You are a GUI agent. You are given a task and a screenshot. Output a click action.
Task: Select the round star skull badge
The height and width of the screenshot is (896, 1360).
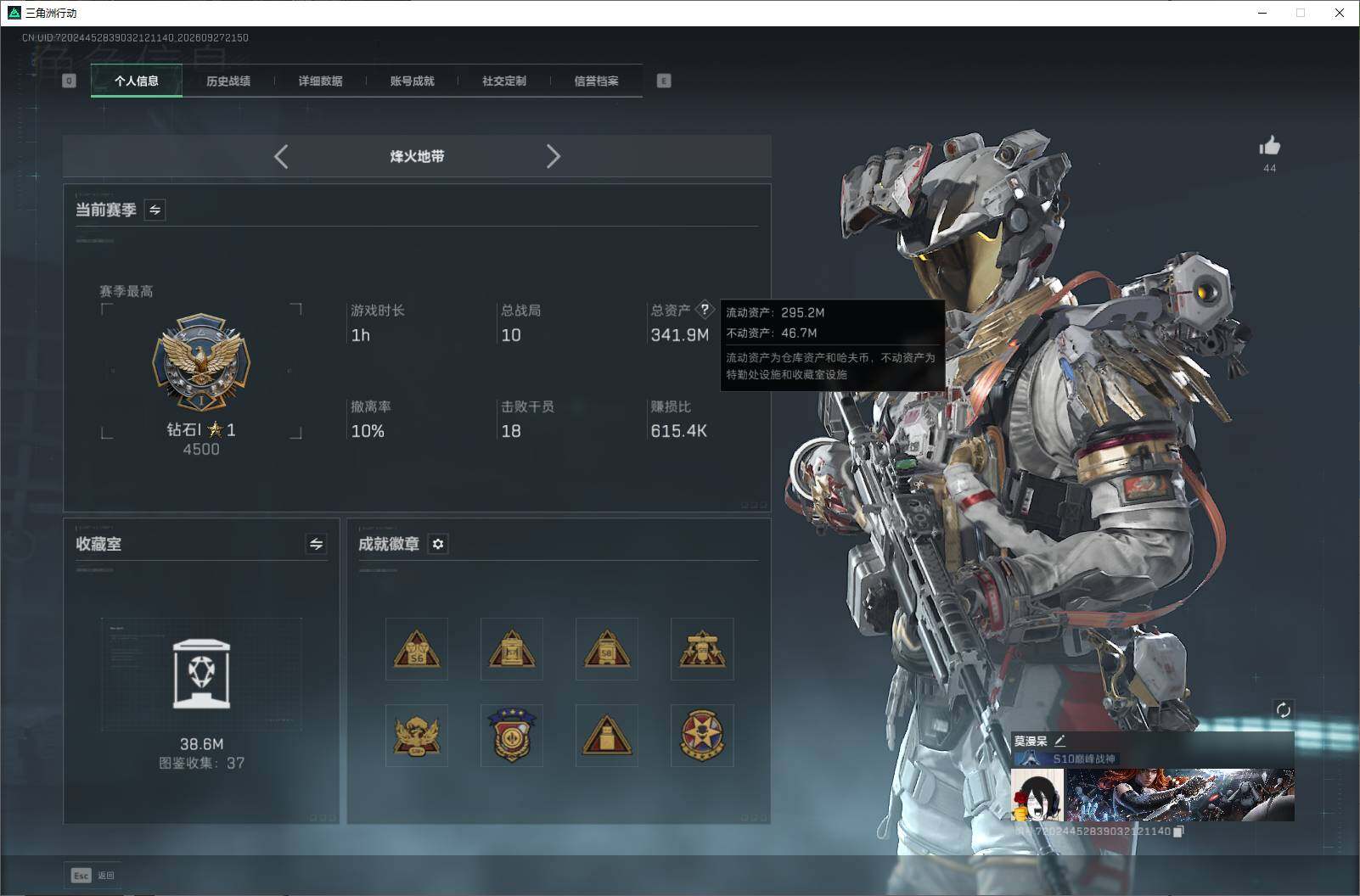coord(702,736)
